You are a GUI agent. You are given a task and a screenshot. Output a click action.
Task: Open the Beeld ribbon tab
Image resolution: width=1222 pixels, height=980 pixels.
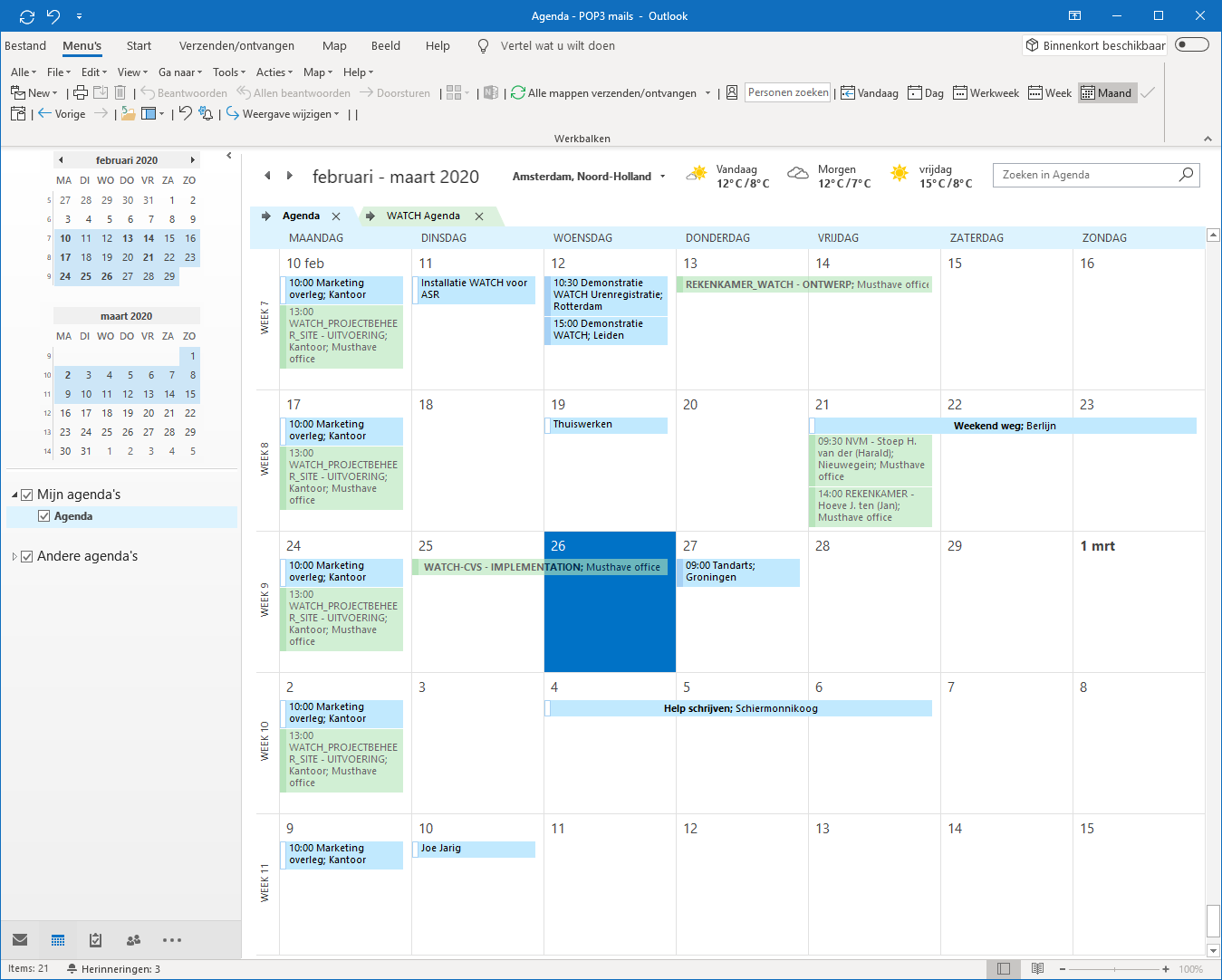(x=386, y=45)
